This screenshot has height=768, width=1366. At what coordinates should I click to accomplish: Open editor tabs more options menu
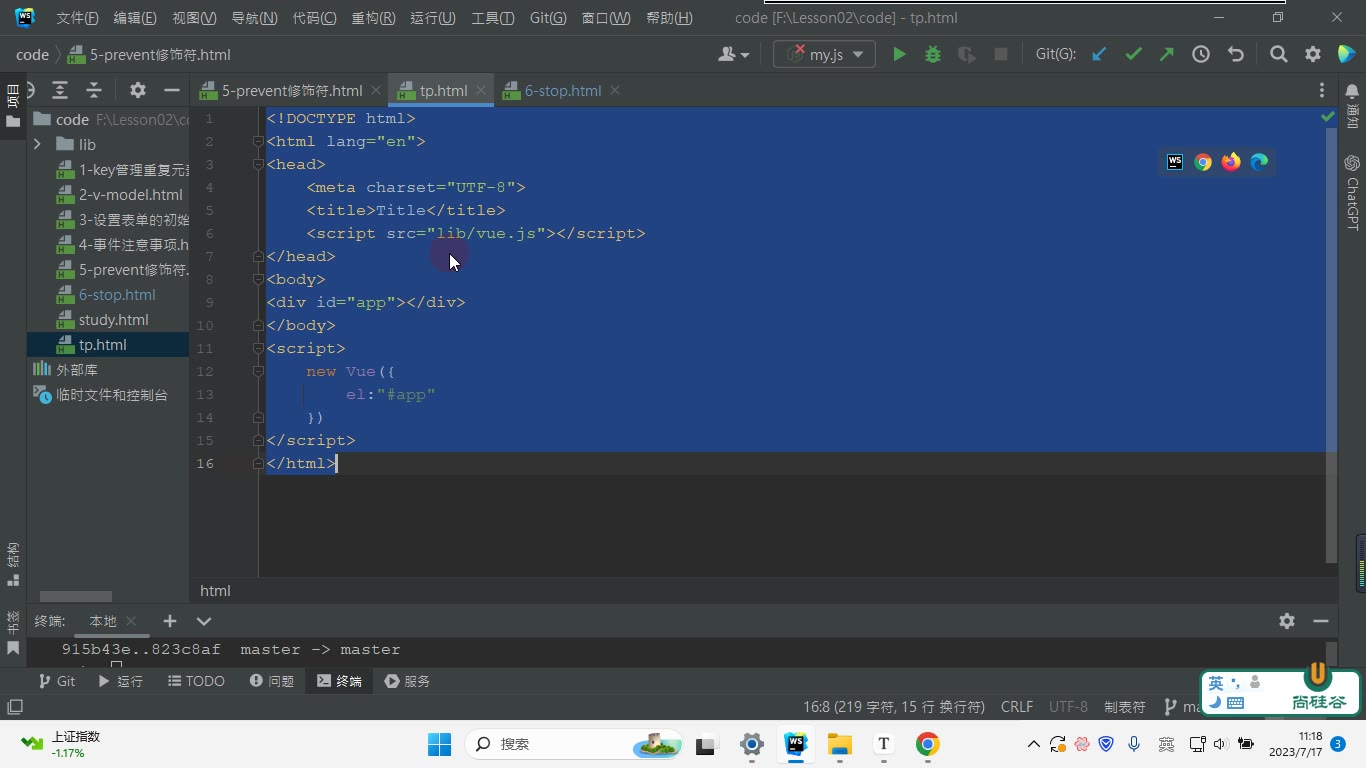(x=1322, y=90)
